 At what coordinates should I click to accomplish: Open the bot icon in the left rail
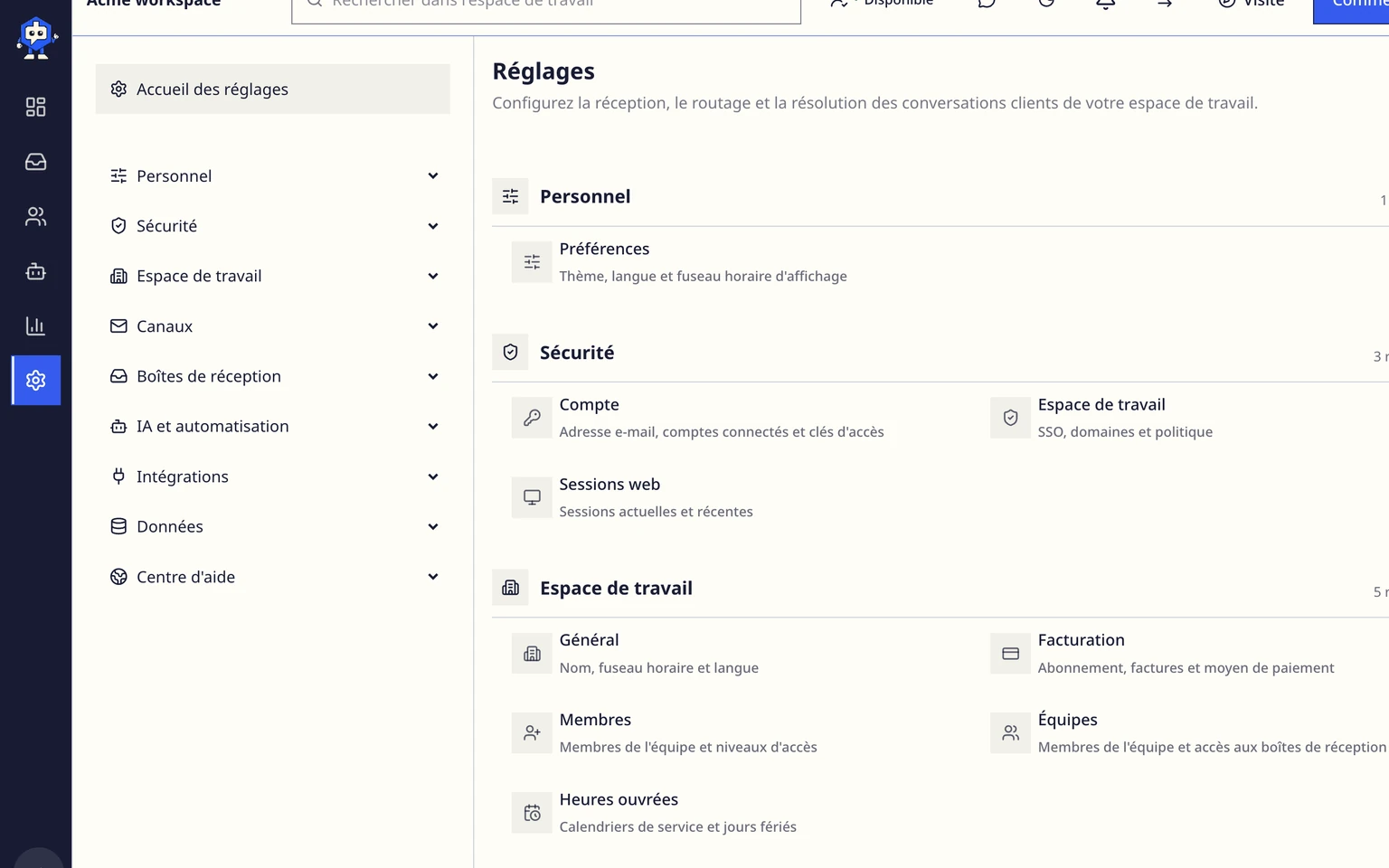point(35,271)
